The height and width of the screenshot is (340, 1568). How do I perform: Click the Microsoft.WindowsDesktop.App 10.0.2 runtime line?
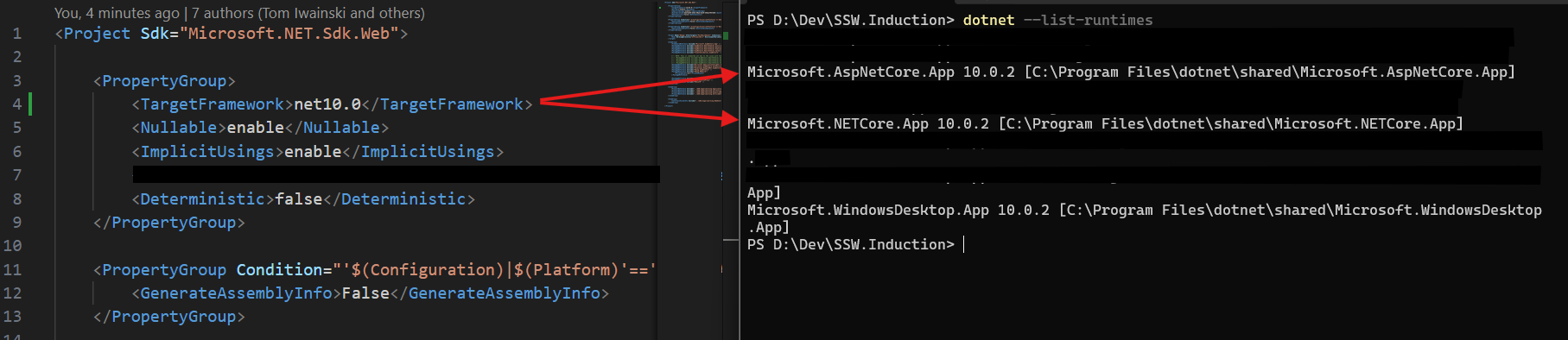(1144, 218)
